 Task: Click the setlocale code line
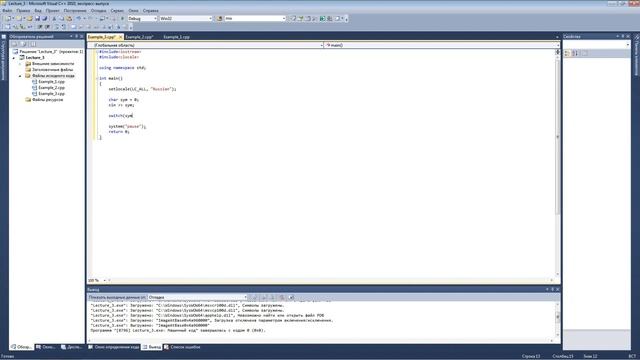tap(142, 89)
